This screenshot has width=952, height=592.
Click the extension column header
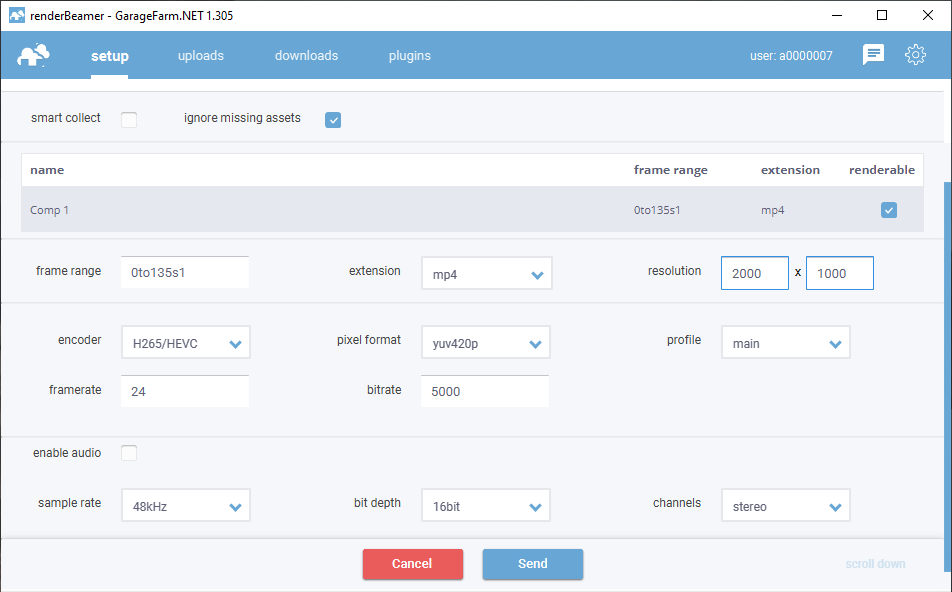click(x=790, y=170)
